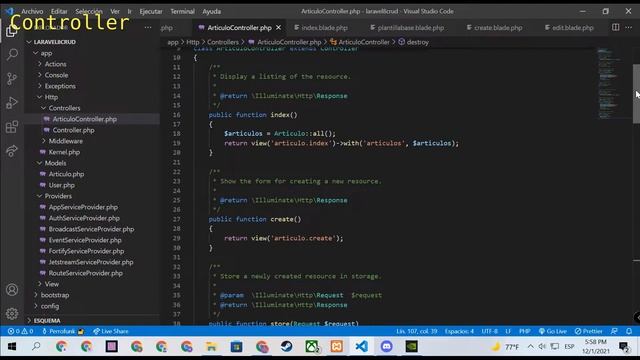The height and width of the screenshot is (360, 640).
Task: Open Steam from the taskbar
Action: [287, 347]
